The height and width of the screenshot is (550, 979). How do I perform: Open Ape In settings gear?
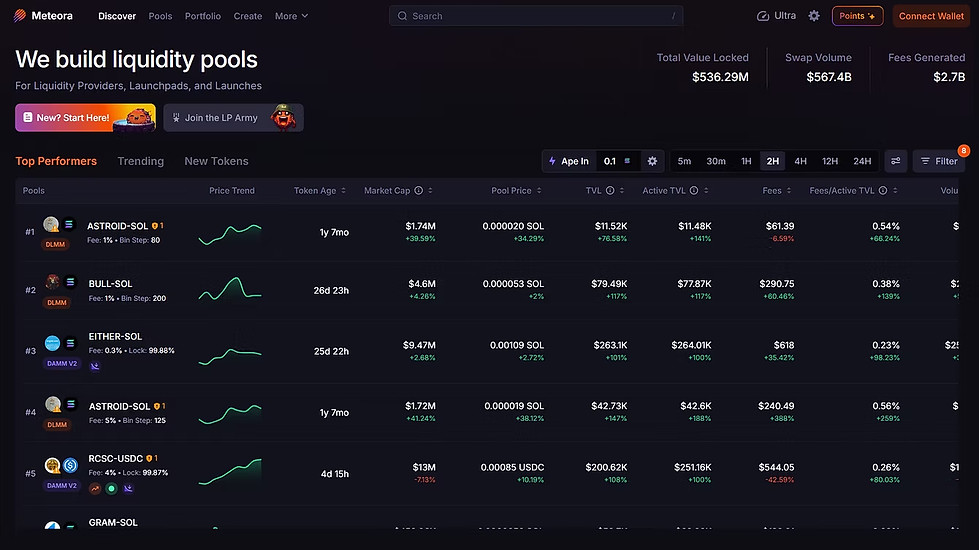pyautogui.click(x=652, y=161)
